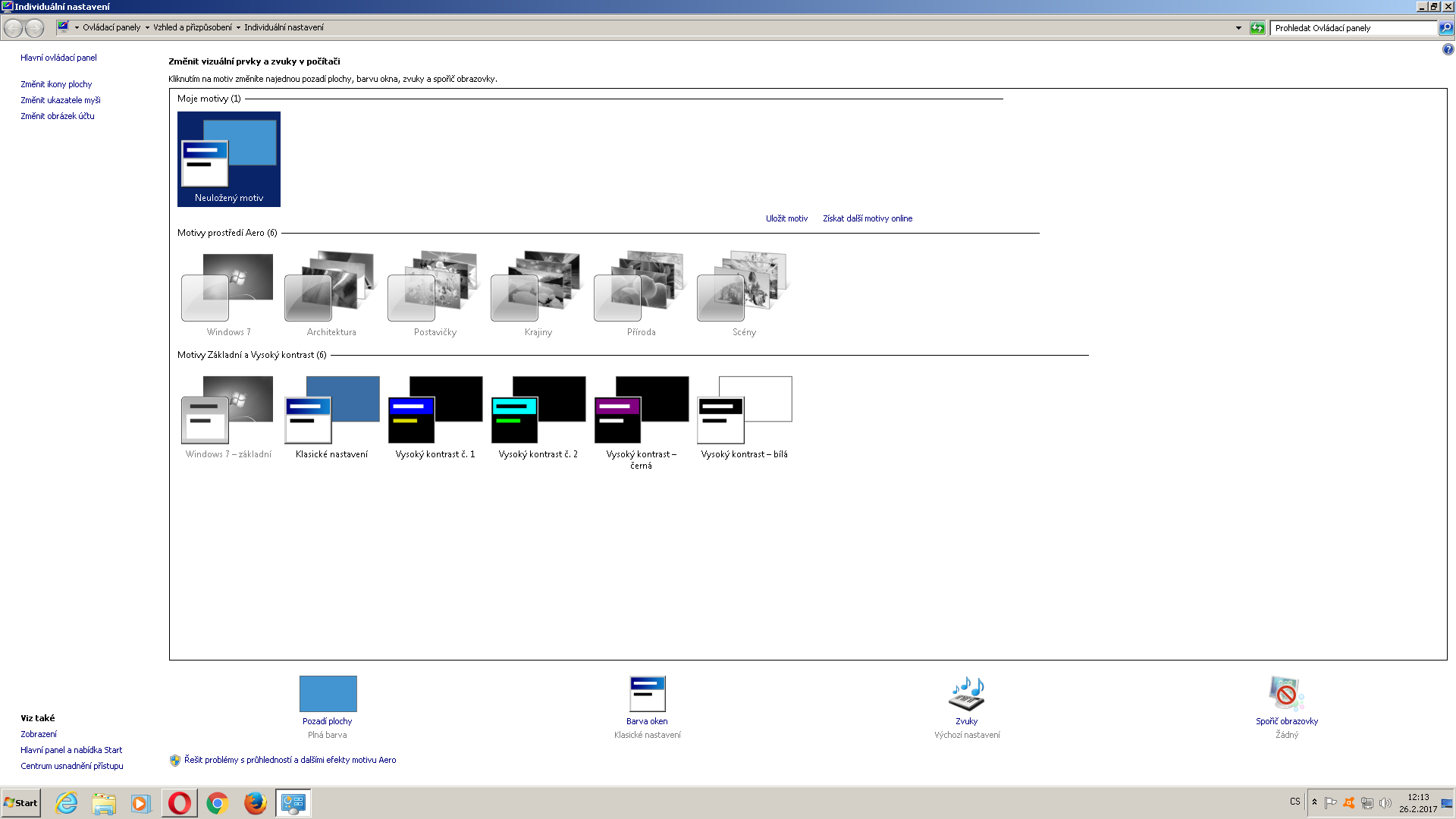The height and width of the screenshot is (819, 1456).
Task: Click the help question mark icon
Action: (1448, 50)
